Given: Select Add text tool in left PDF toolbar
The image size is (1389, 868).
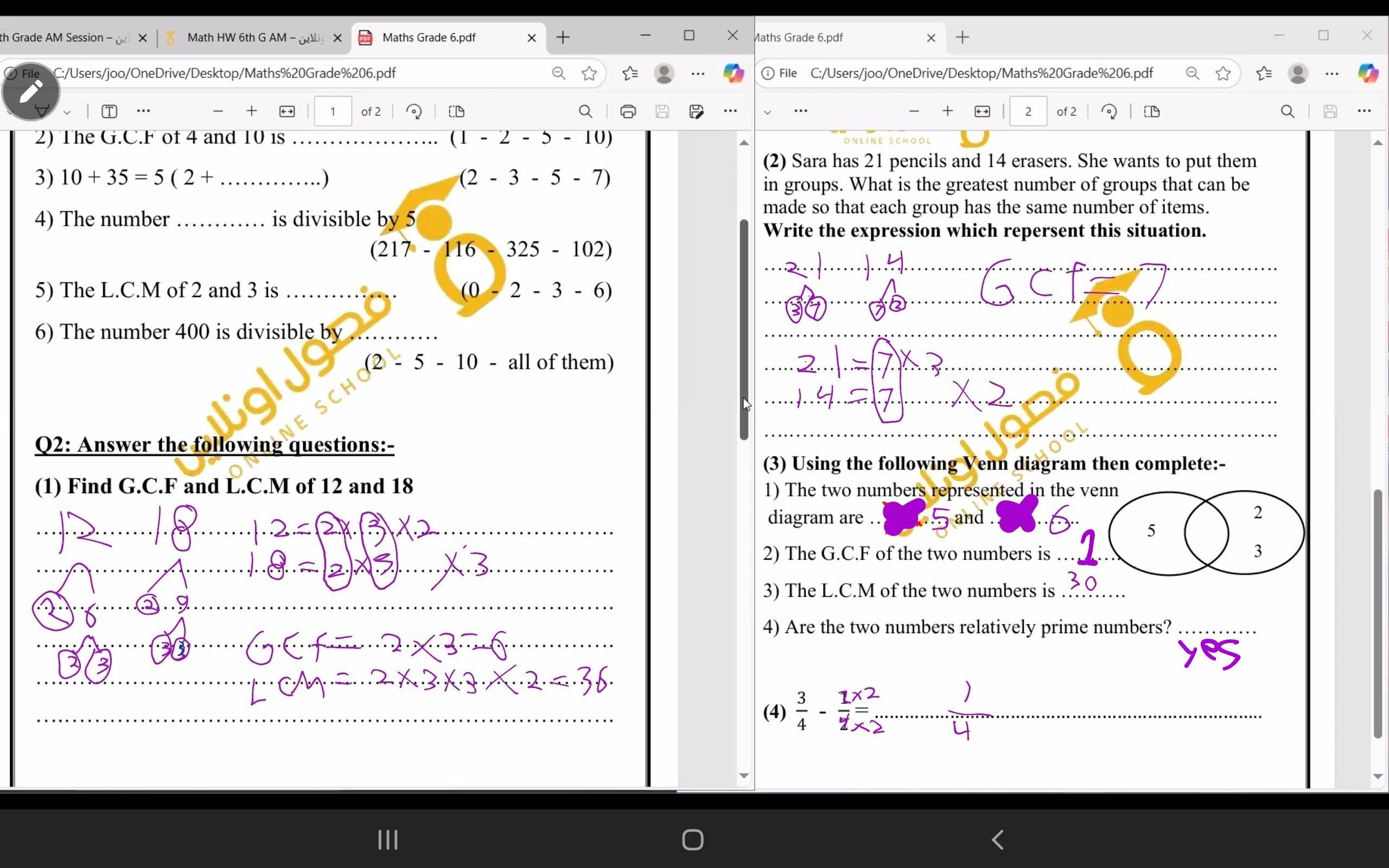Looking at the screenshot, I should click(x=109, y=111).
